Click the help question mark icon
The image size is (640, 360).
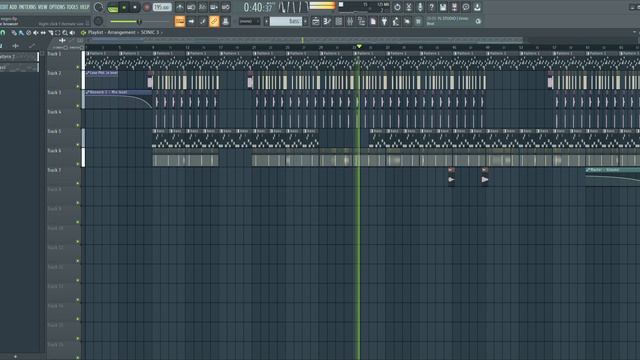431,7
